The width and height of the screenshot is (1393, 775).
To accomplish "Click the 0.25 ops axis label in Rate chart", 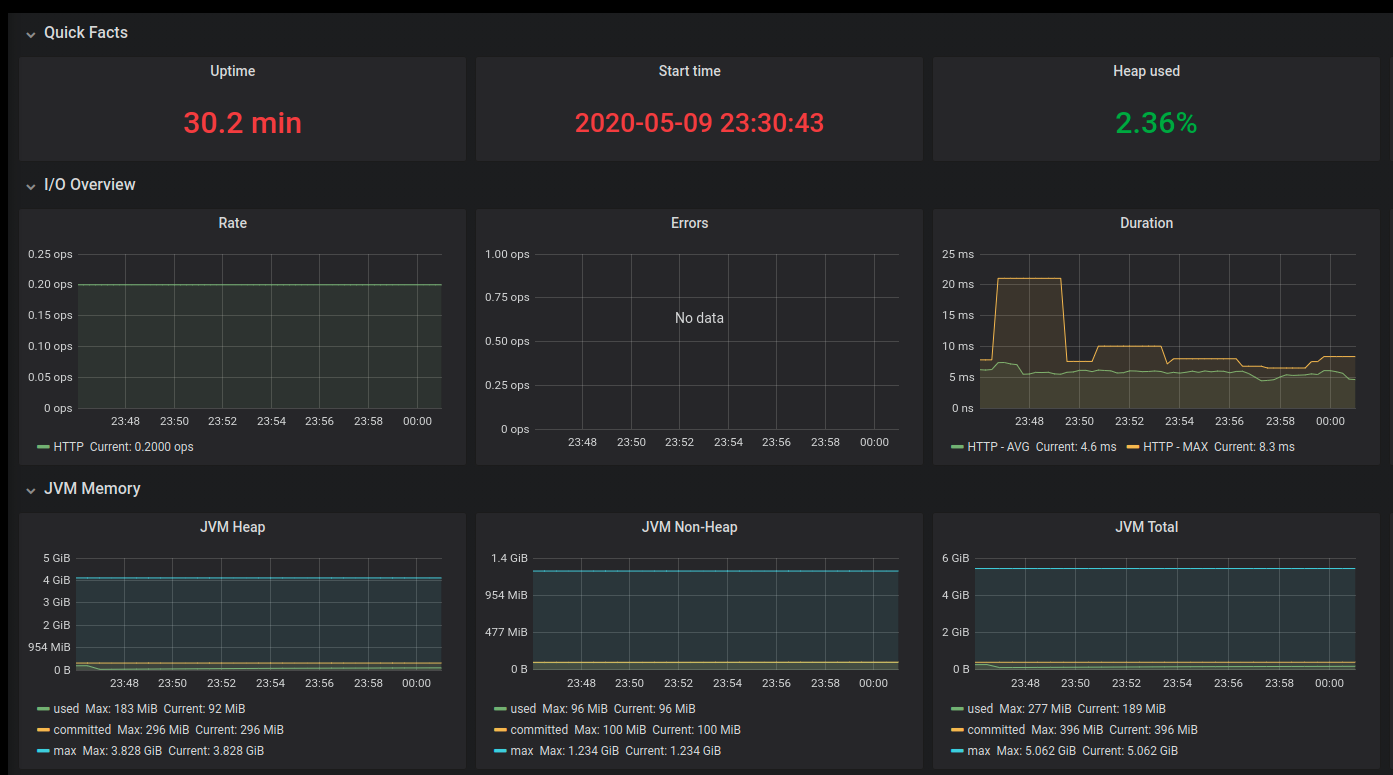I will tap(50, 254).
